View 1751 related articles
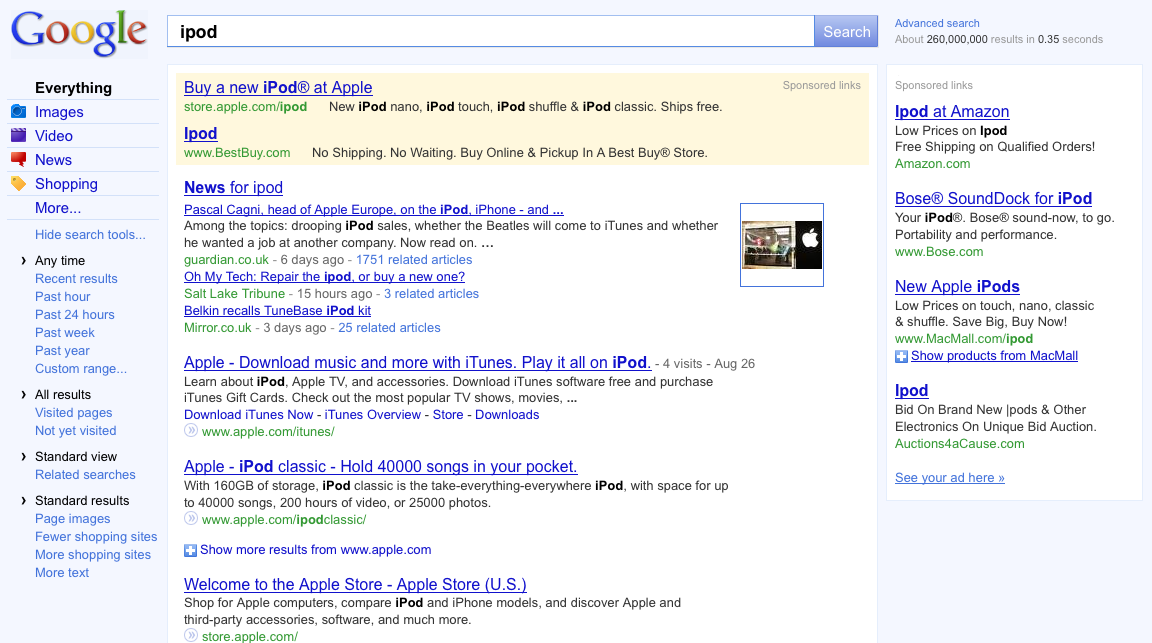Screen dimensions: 1152x643 click(x=414, y=259)
